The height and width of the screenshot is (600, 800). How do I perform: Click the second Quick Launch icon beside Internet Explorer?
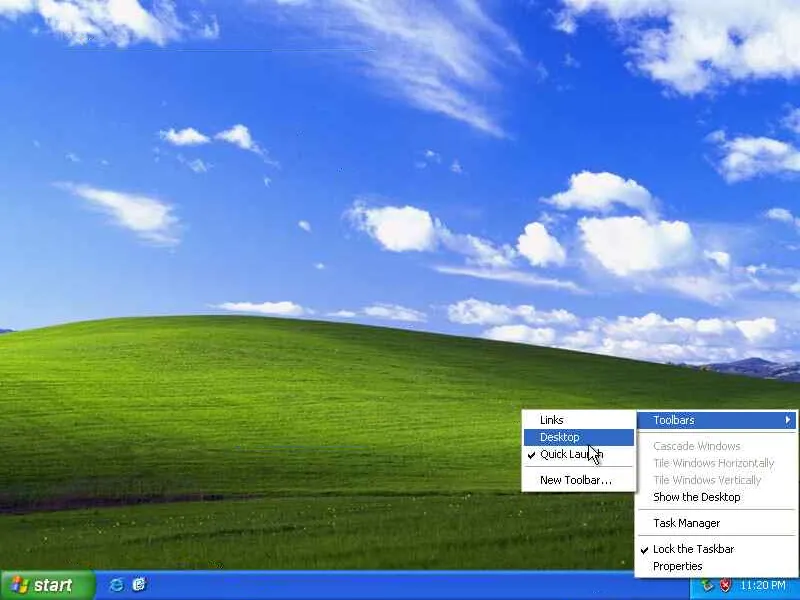139,585
